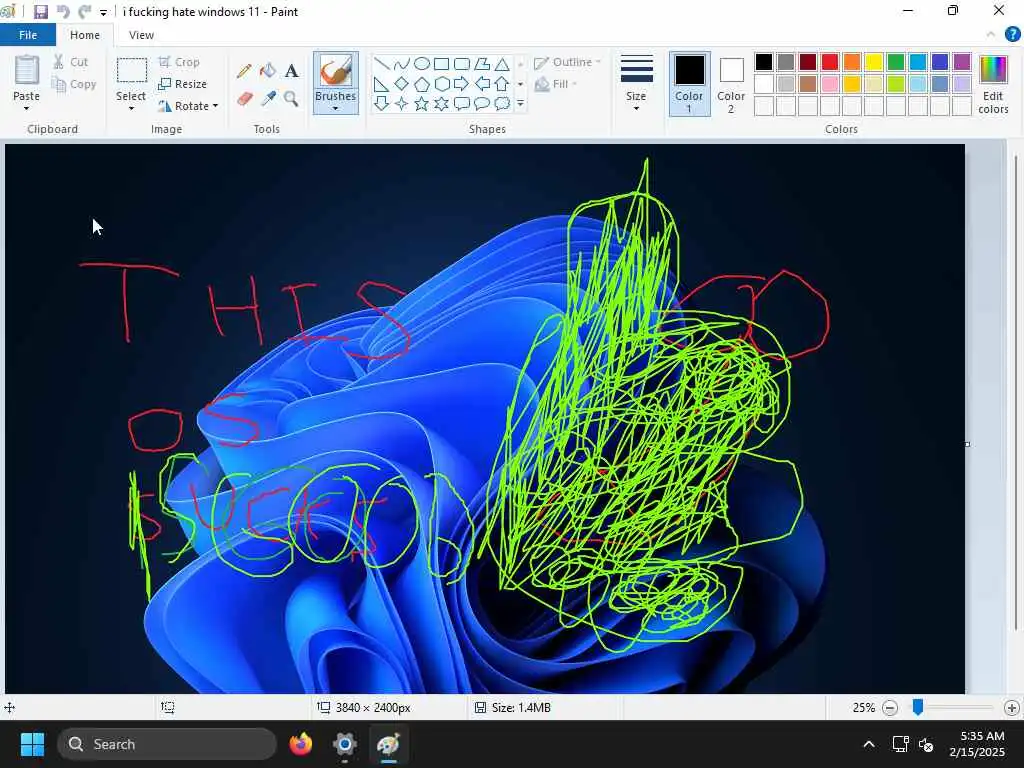The width and height of the screenshot is (1024, 768).
Task: Activate Color 2 selector
Action: point(731,84)
